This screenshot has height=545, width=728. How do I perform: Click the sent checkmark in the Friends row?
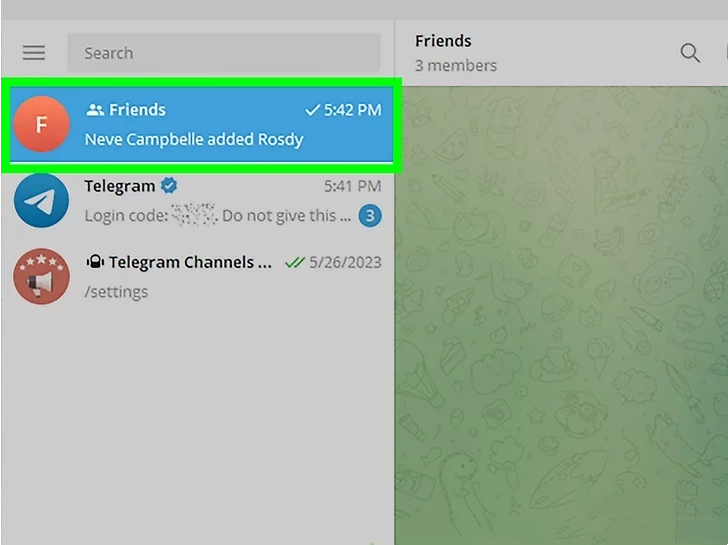(x=312, y=110)
